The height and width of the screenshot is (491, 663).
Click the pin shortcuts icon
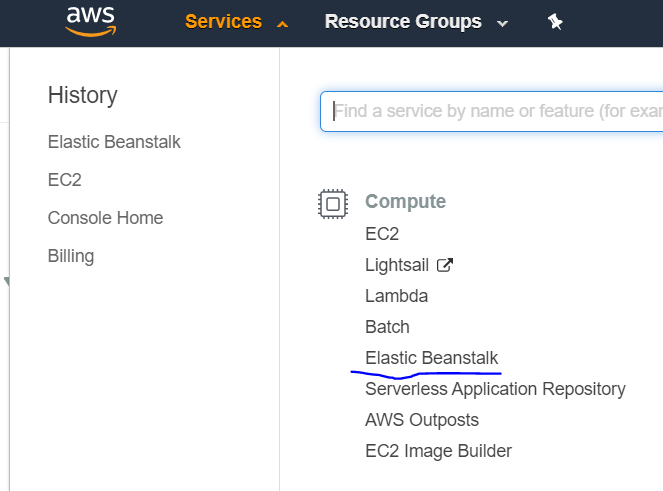(x=555, y=22)
